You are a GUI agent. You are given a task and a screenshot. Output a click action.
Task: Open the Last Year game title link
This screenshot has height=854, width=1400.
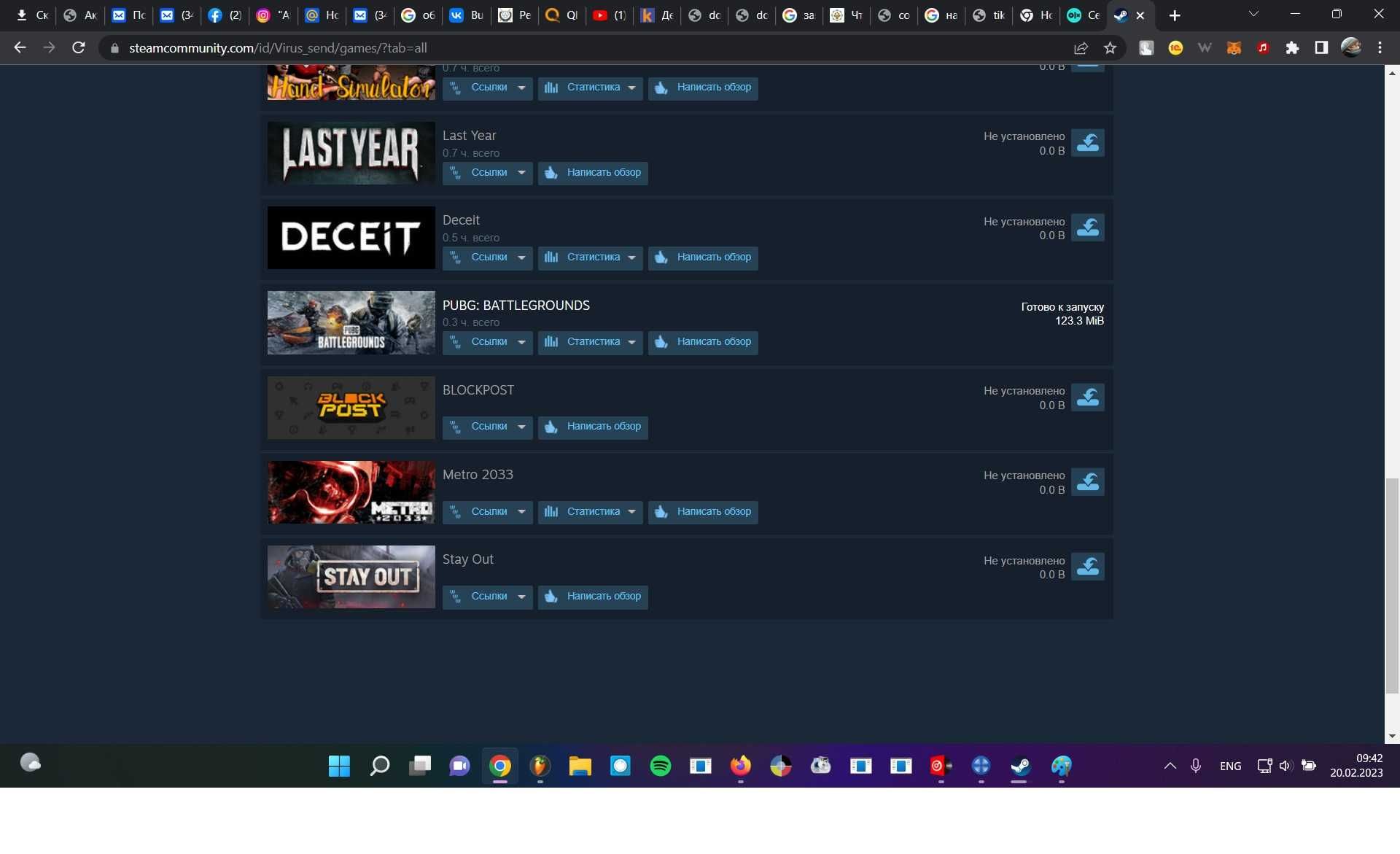click(469, 136)
